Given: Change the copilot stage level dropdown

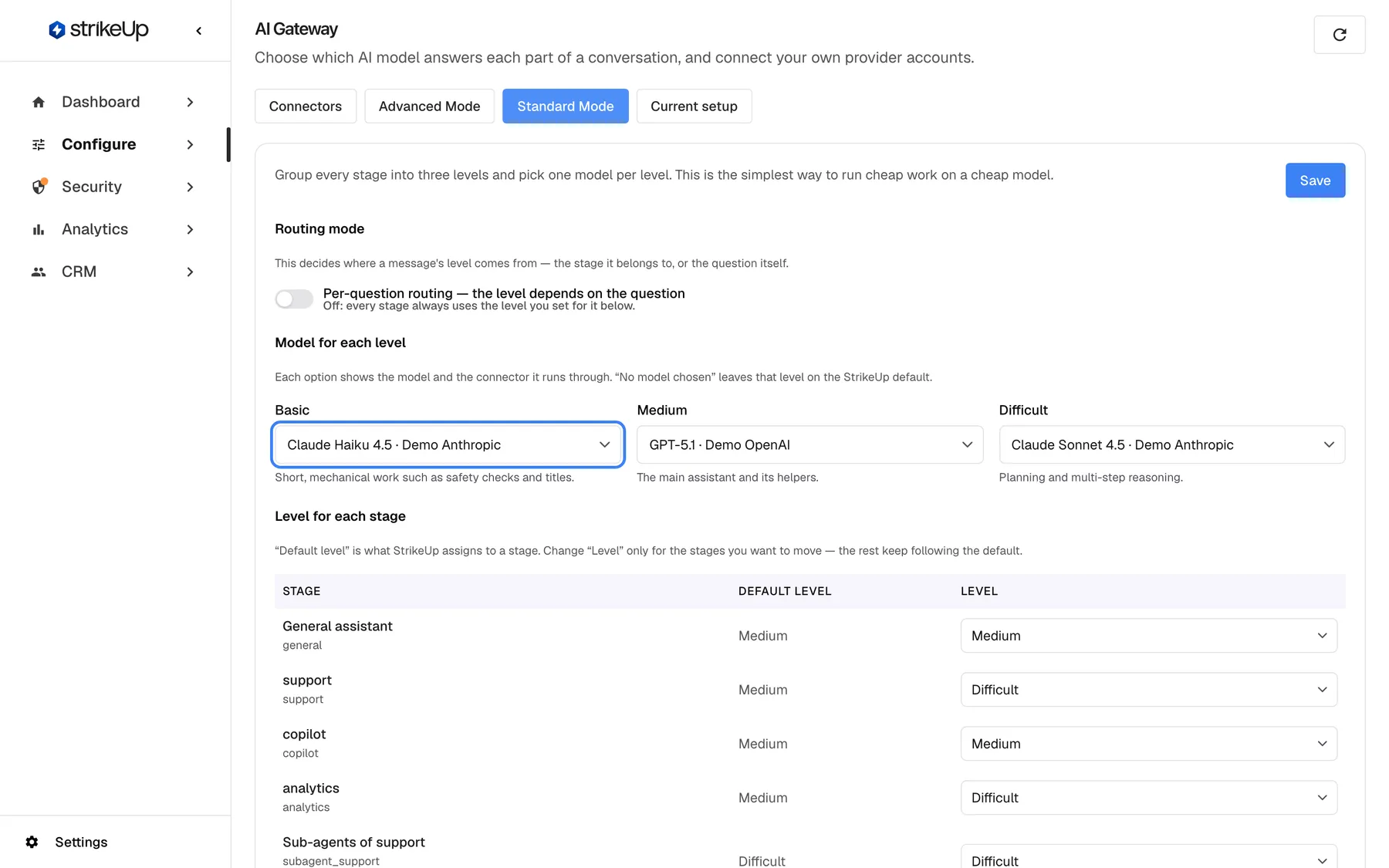Looking at the screenshot, I should point(1148,744).
